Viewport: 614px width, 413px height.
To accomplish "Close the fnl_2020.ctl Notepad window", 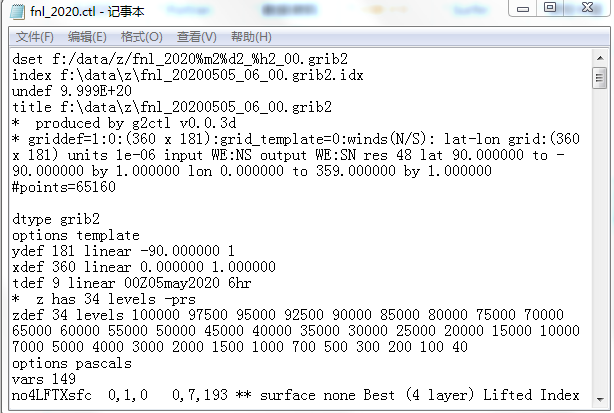I will (x=586, y=8).
